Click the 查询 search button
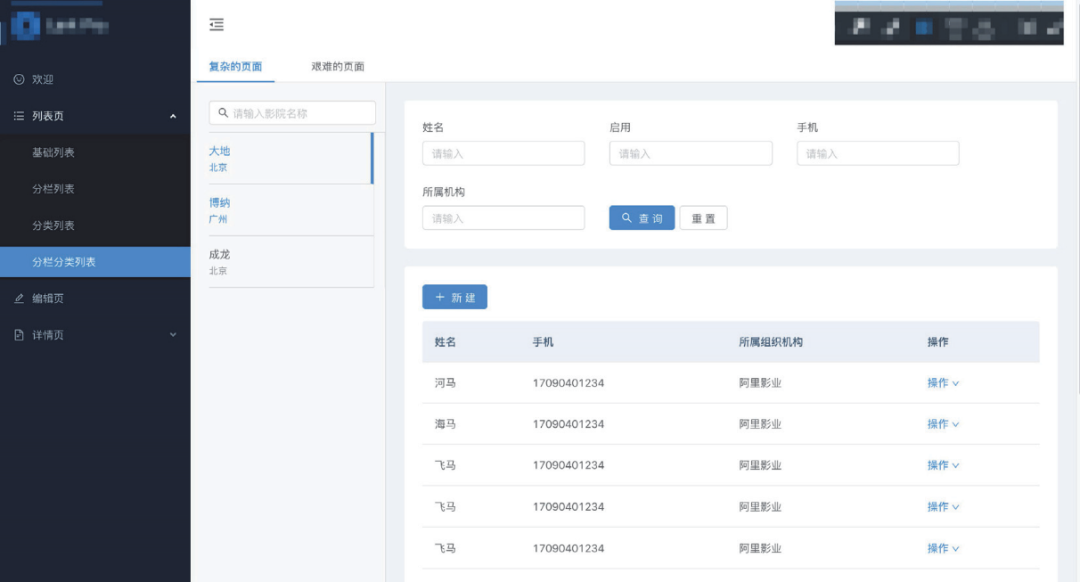 (x=642, y=218)
